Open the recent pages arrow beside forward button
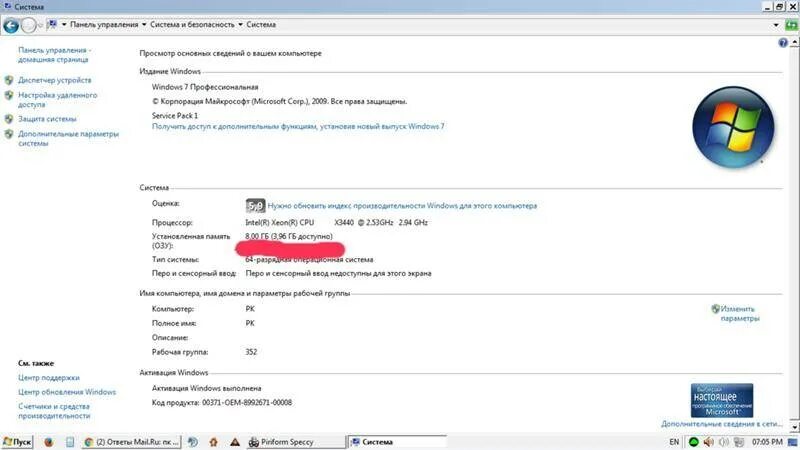 tap(40, 25)
